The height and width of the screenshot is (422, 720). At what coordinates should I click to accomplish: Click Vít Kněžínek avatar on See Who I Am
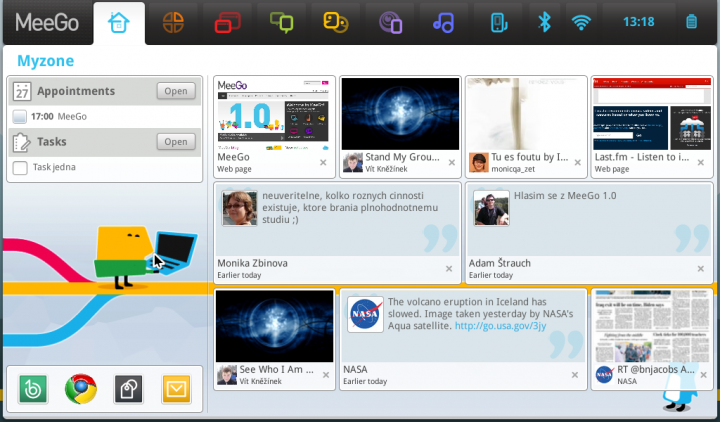click(227, 375)
